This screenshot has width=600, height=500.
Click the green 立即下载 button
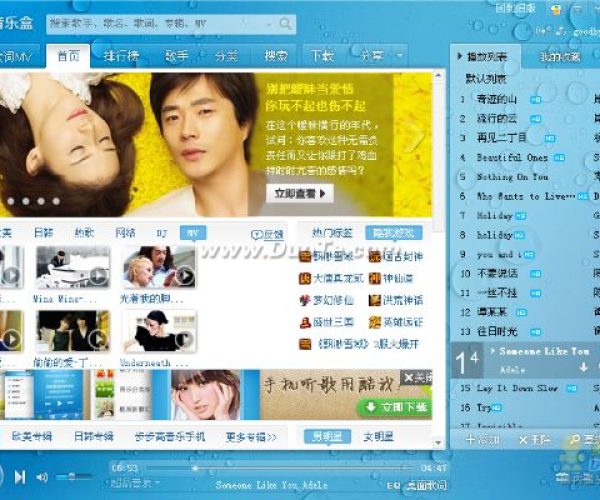(396, 407)
